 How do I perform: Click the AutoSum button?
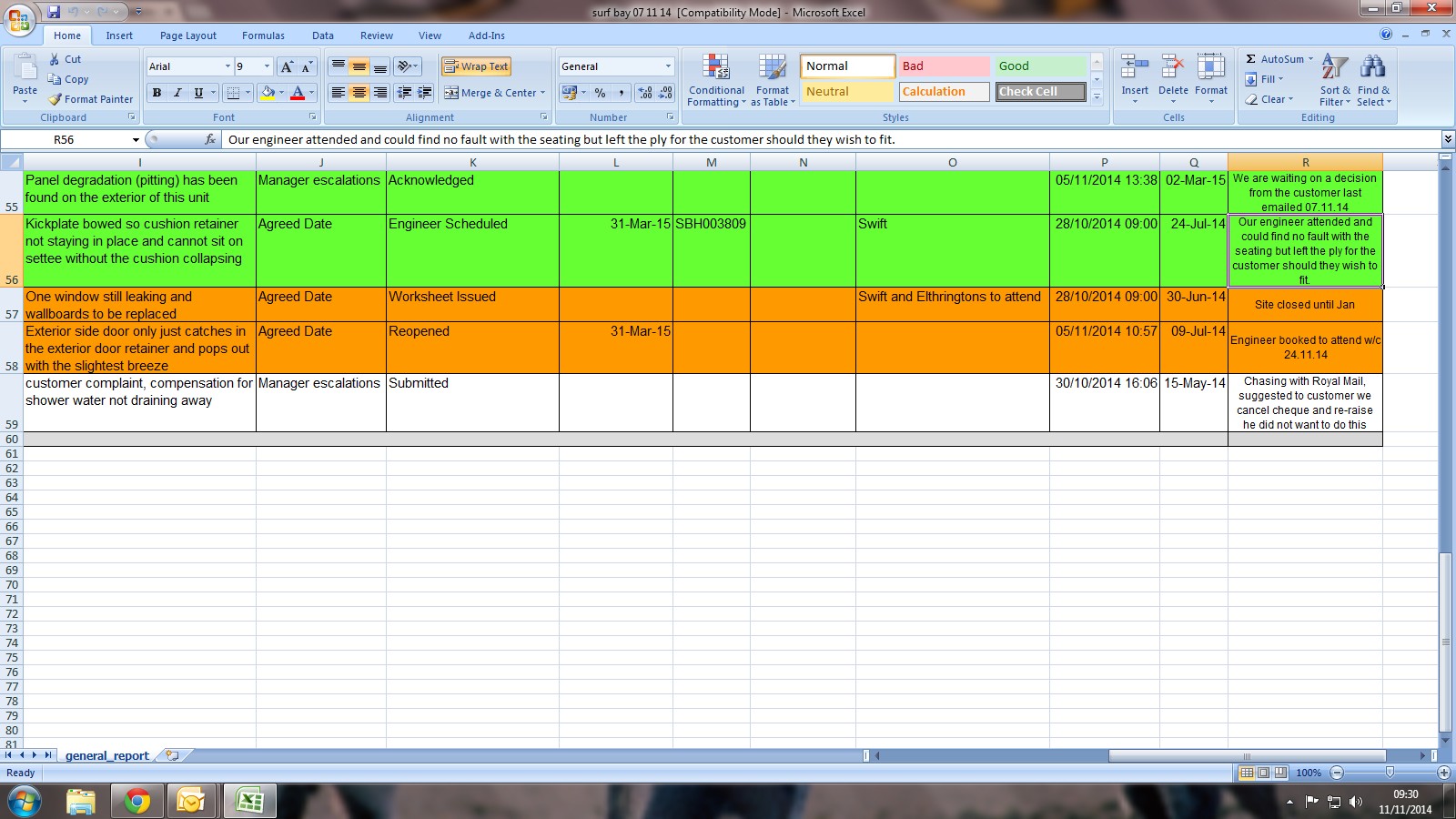click(x=1275, y=59)
